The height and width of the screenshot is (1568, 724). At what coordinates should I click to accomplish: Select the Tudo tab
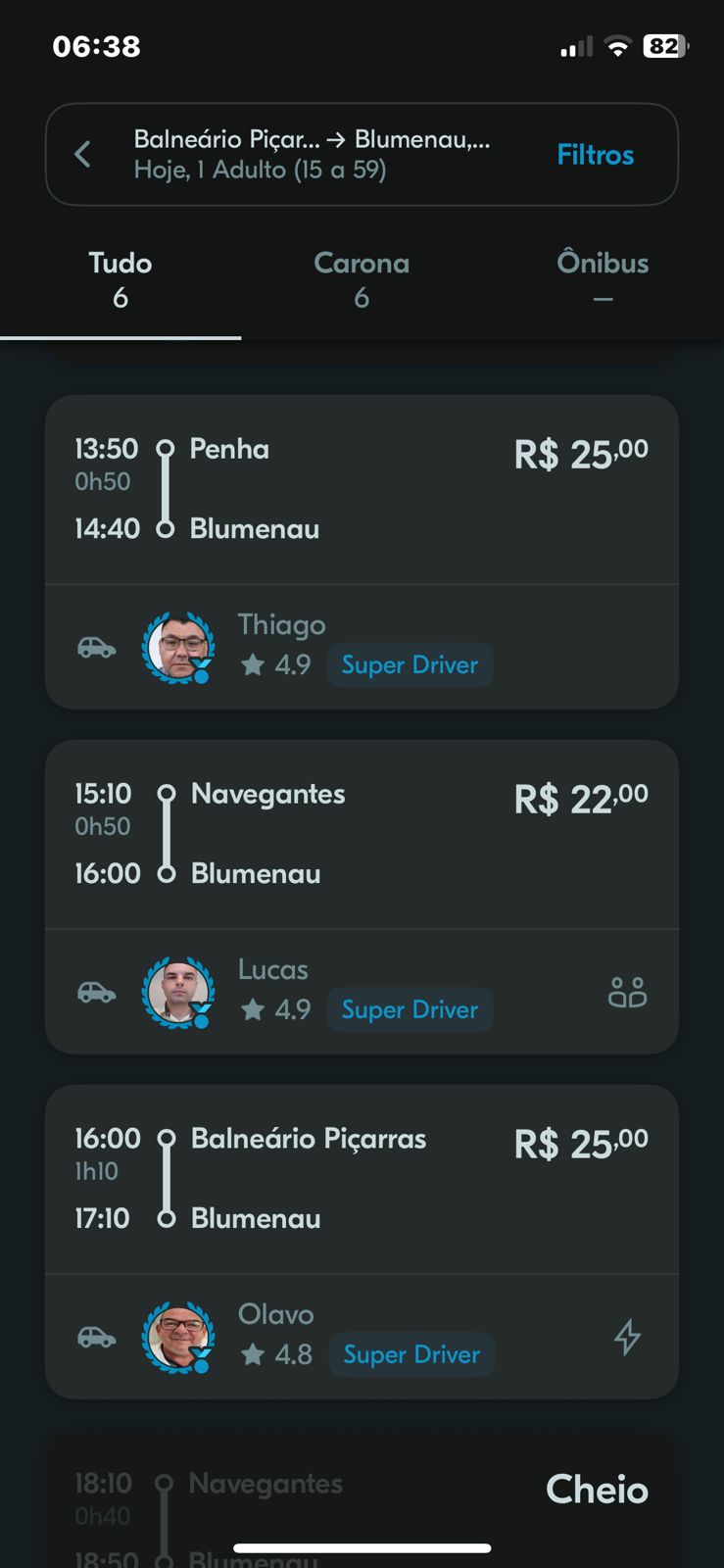coord(121,279)
